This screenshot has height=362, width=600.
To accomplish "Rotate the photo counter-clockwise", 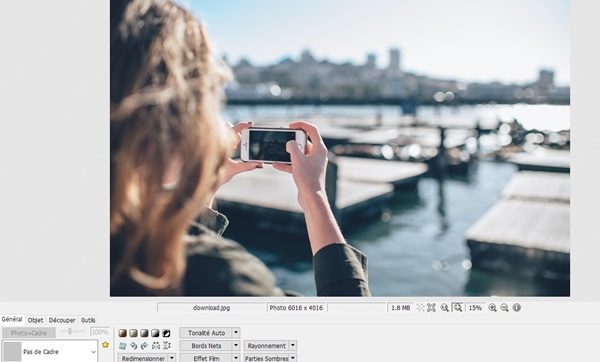I will tap(134, 346).
